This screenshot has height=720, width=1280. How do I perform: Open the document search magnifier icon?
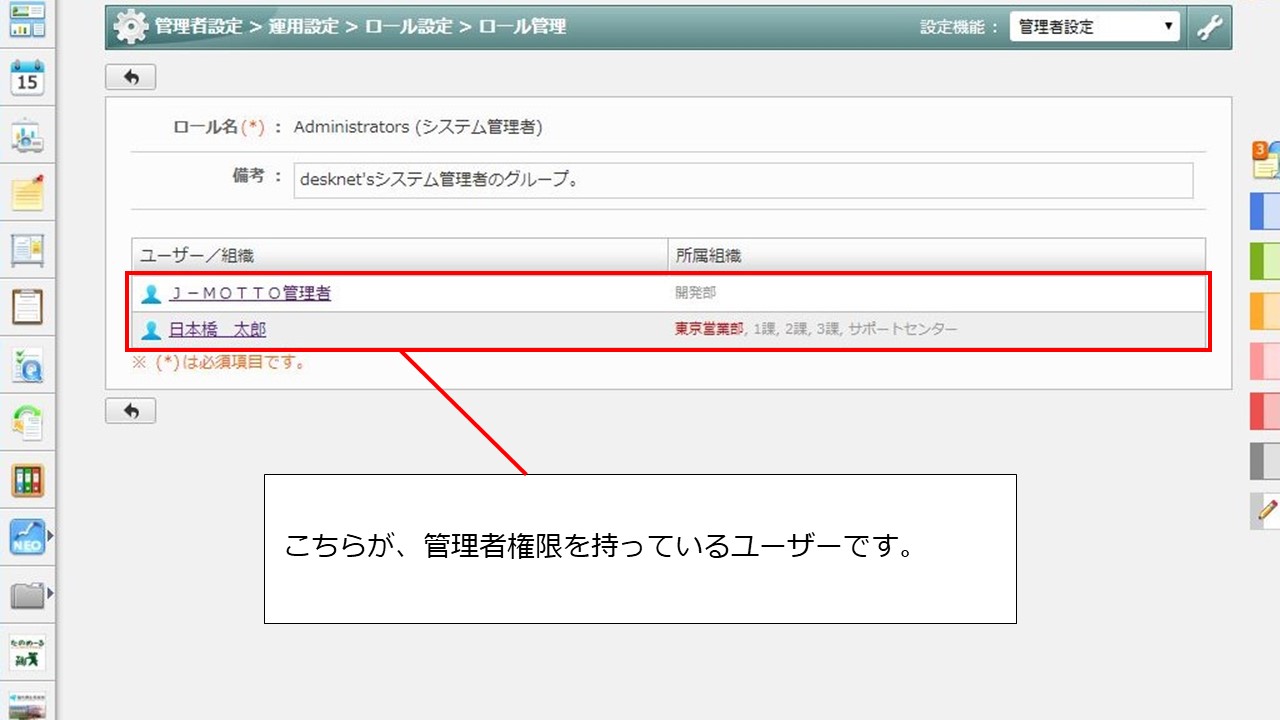[27, 367]
